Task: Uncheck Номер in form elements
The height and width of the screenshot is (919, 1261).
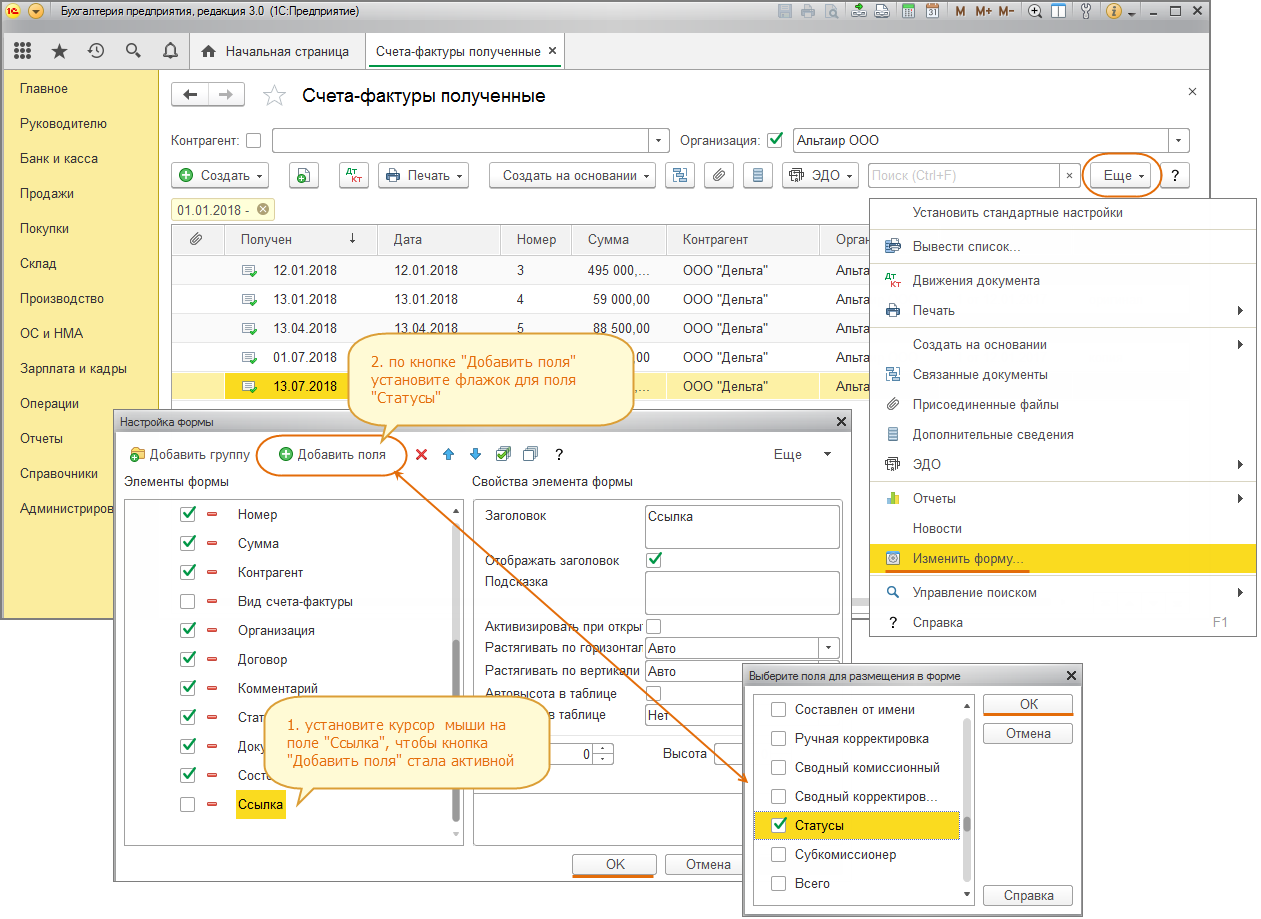Action: click(187, 514)
